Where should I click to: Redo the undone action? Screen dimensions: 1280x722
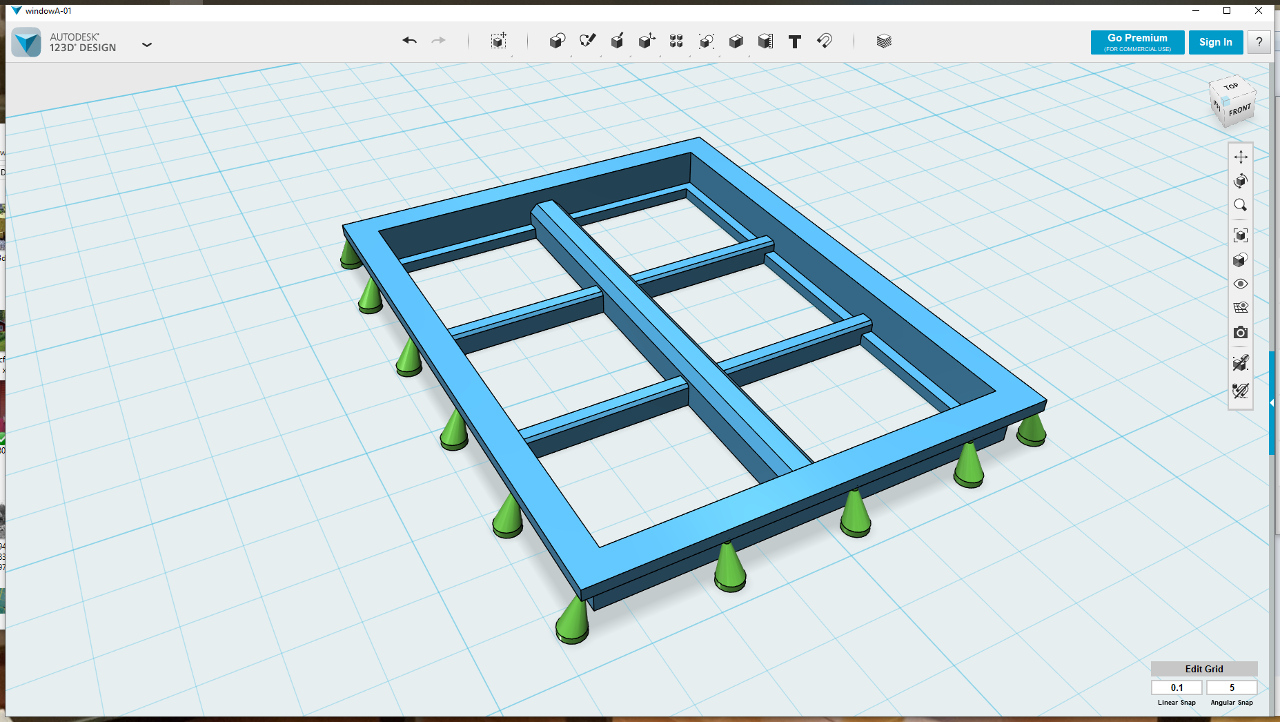tap(438, 41)
